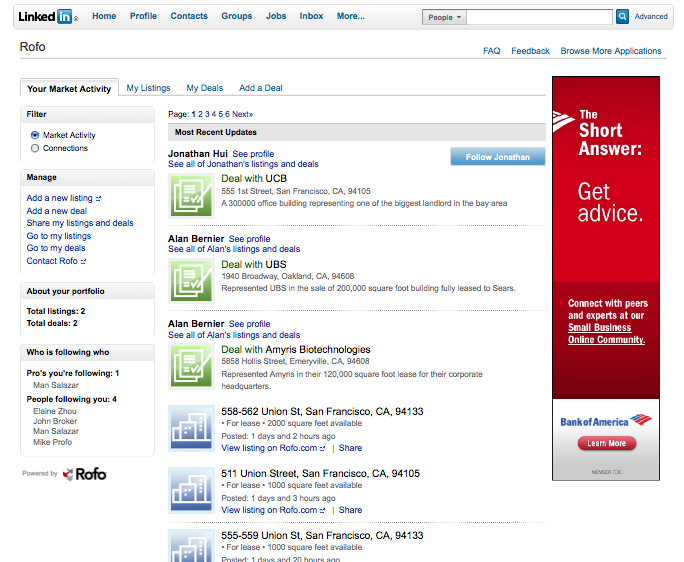The width and height of the screenshot is (684, 562).
Task: Open Jobs in the navigation bar
Action: tap(276, 16)
